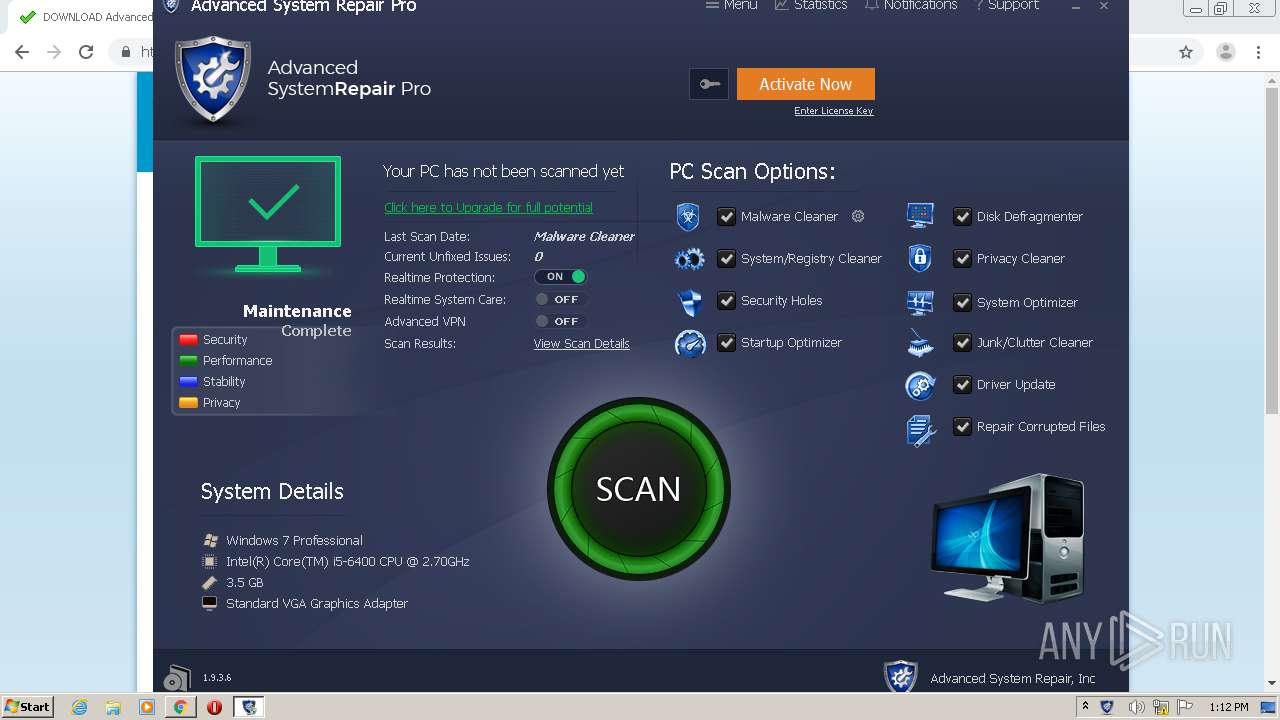Click the footer Advanced System Repair shield emblem
This screenshot has height=720, width=1280.
tap(901, 676)
